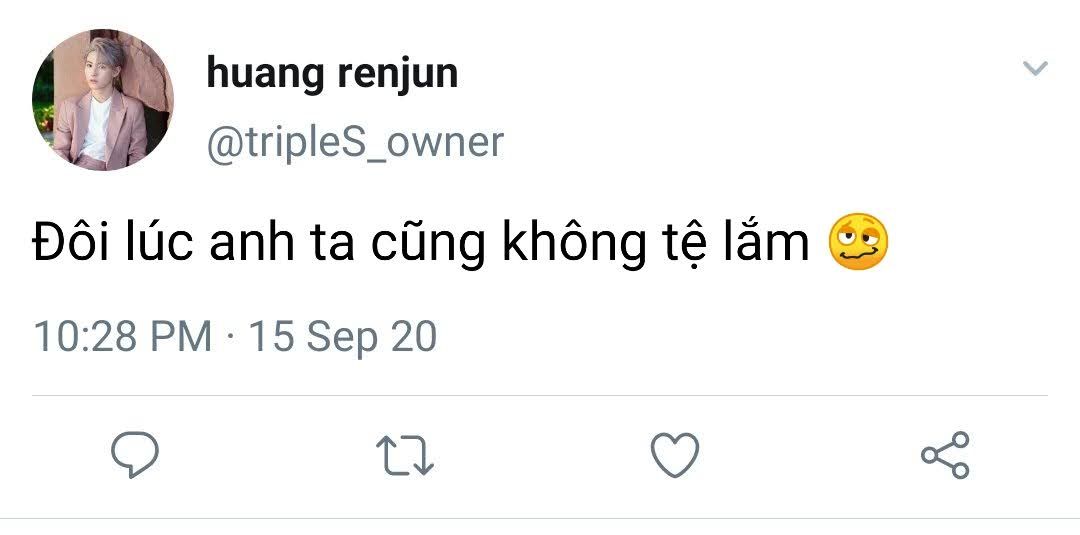
Task: Click the display name huang renjun
Action: point(332,74)
